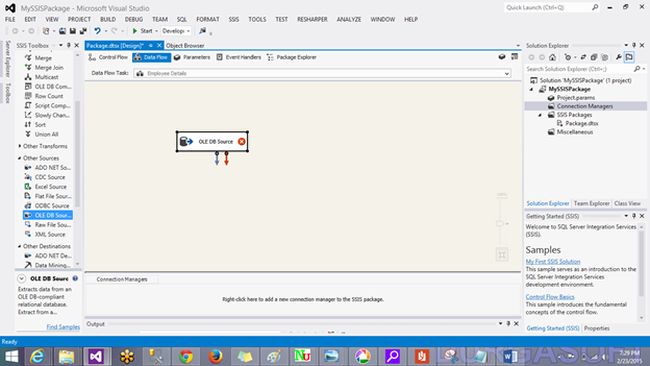Open the FILE menu

click(x=10, y=19)
